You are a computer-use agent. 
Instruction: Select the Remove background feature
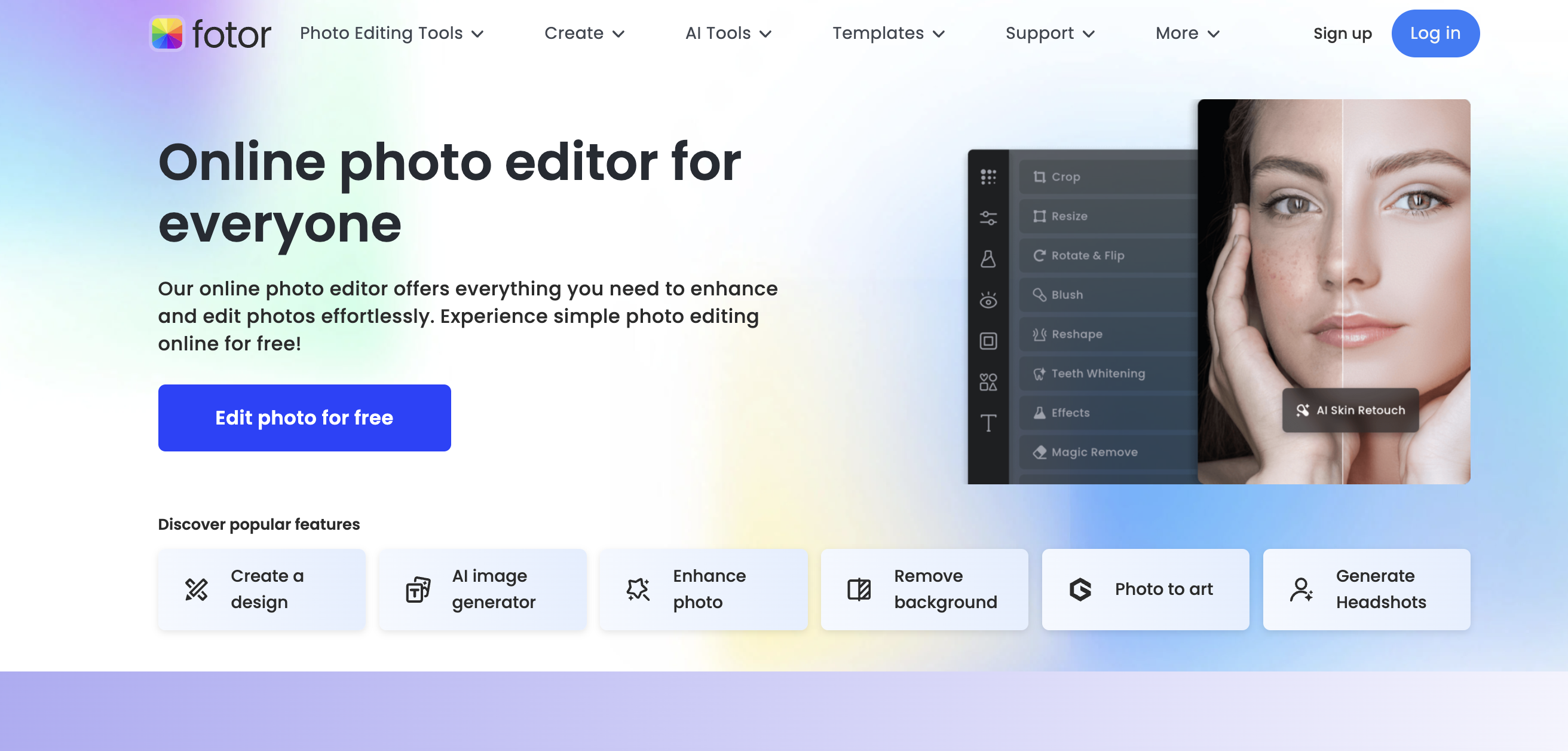tap(924, 589)
